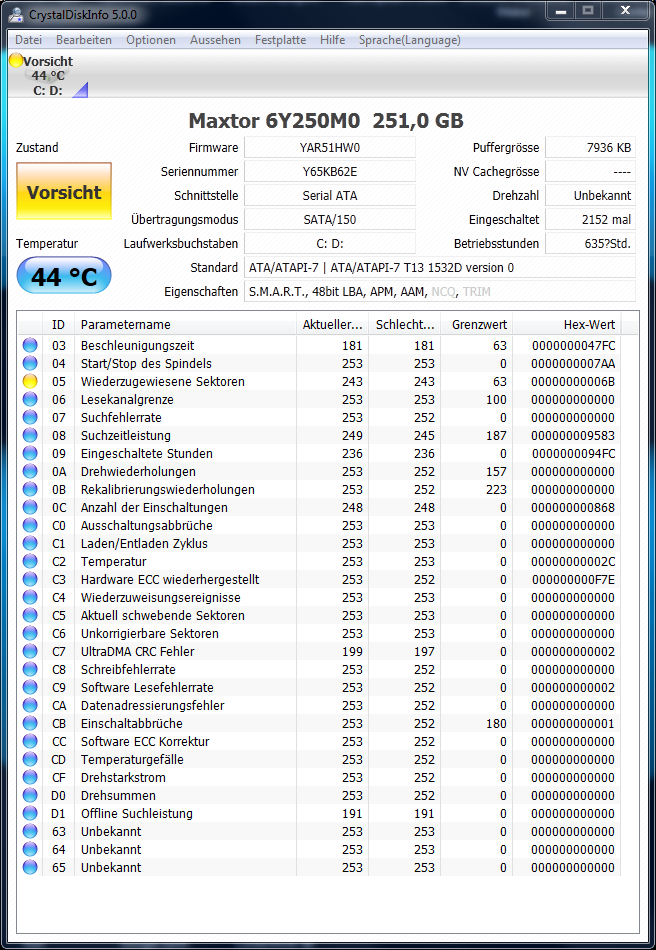Click the CrystalDiskInfo title bar icon
This screenshot has height=950, width=656.
[x=18, y=14]
